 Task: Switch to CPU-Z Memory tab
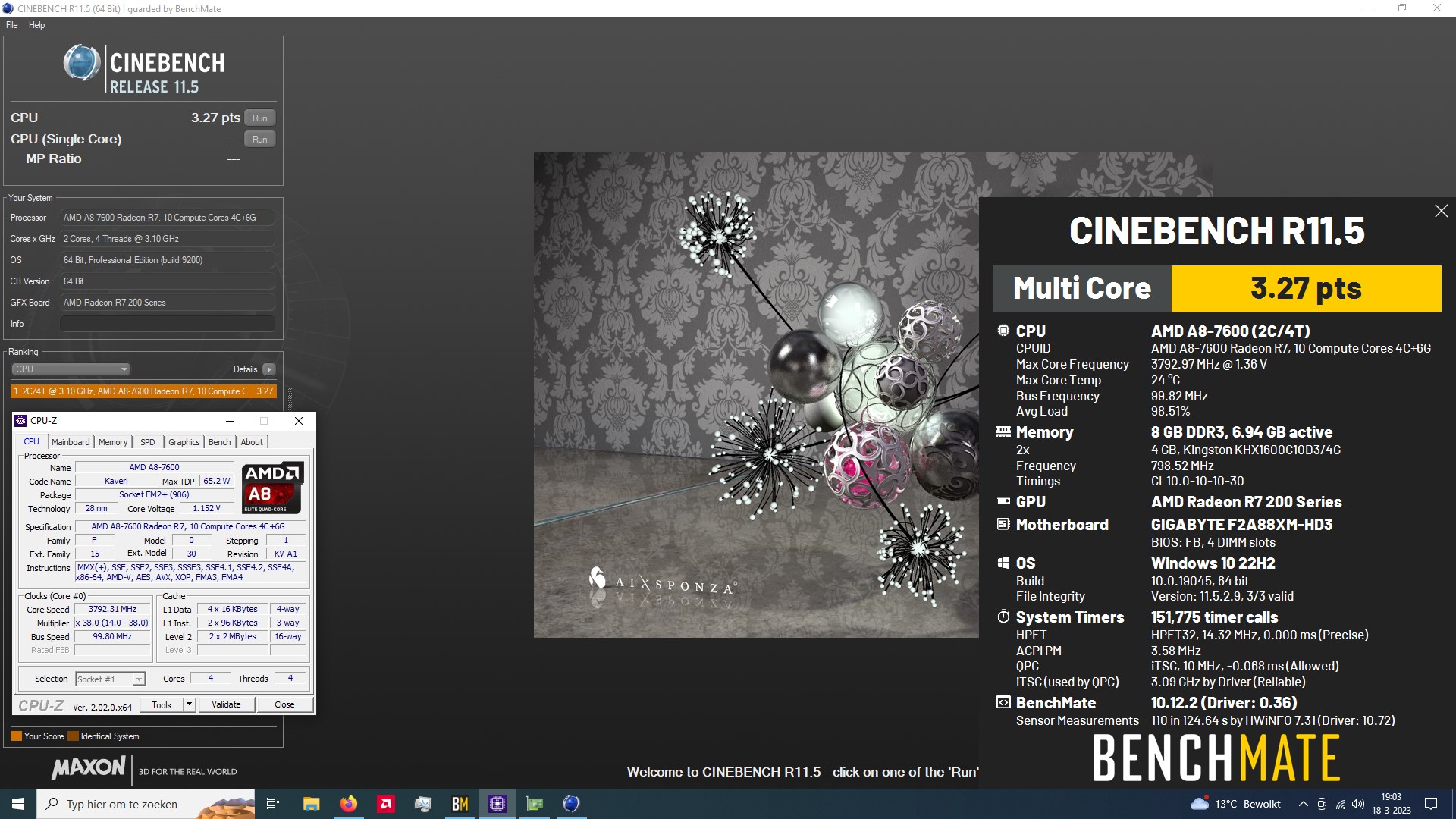coord(113,442)
